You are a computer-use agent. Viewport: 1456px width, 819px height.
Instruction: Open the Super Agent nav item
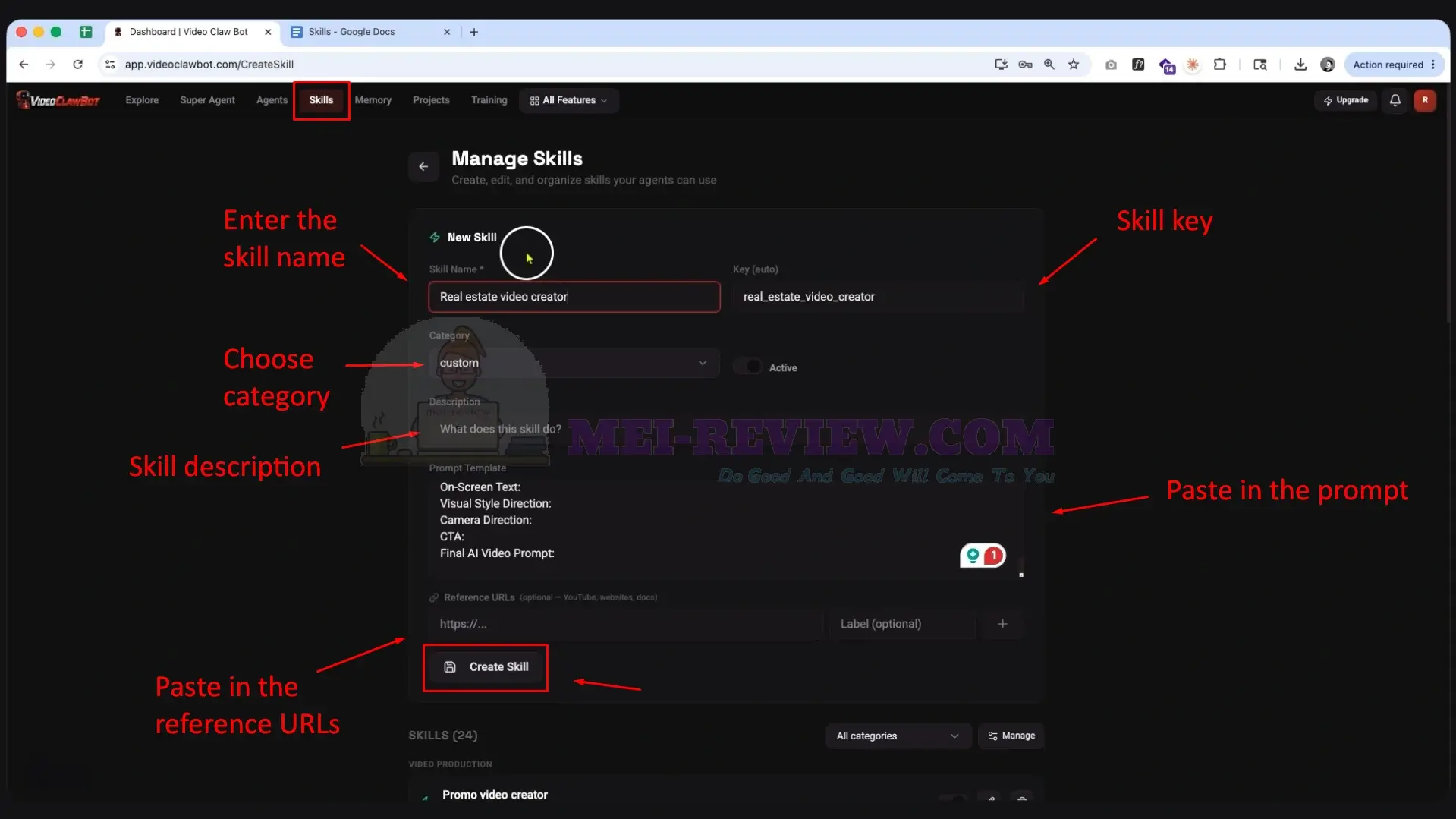click(x=207, y=100)
